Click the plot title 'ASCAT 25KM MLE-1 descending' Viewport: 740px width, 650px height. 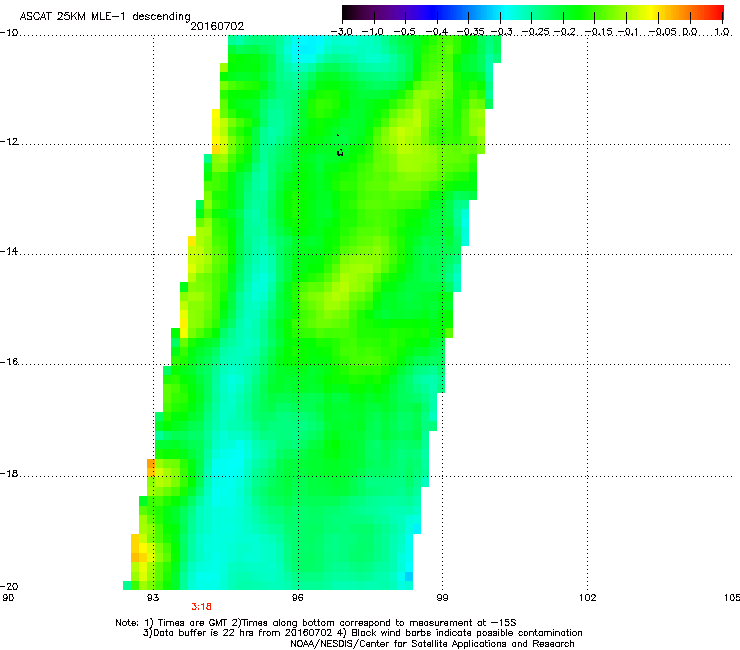pos(105,16)
